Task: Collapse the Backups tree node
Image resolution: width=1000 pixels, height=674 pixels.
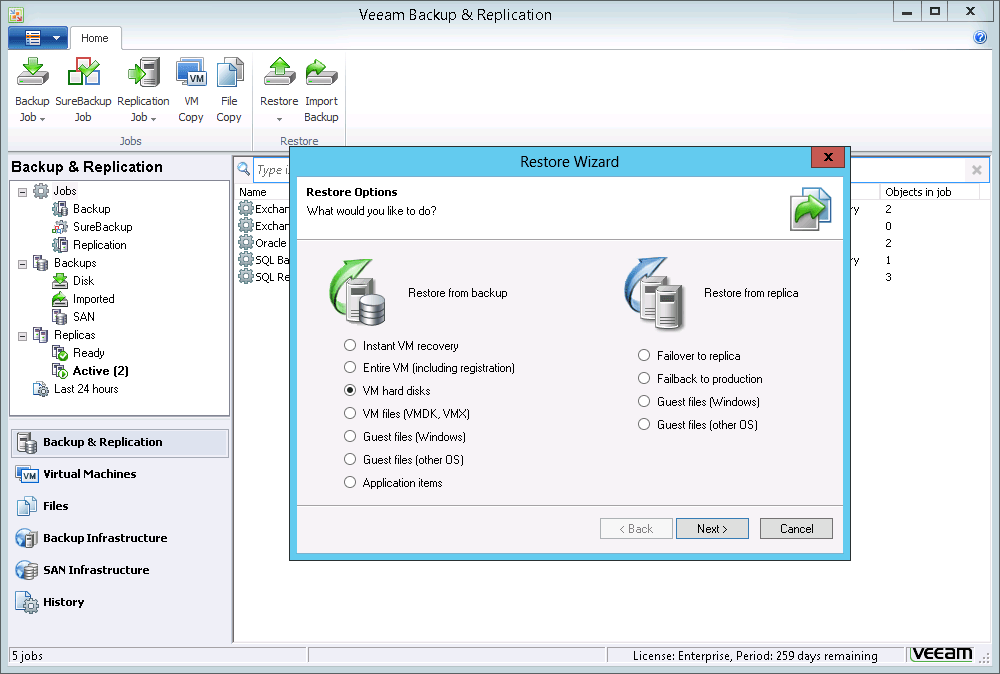Action: 22,264
